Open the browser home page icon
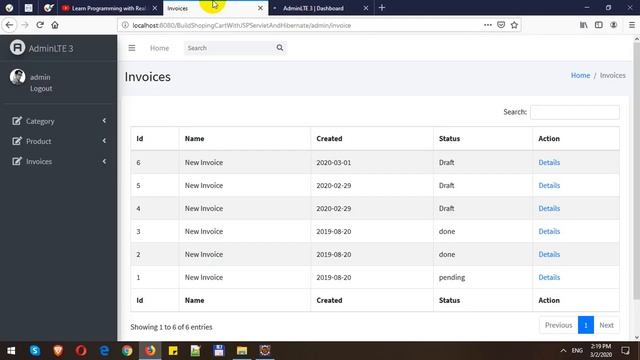Viewport: 640px width, 360px height. (x=55, y=25)
